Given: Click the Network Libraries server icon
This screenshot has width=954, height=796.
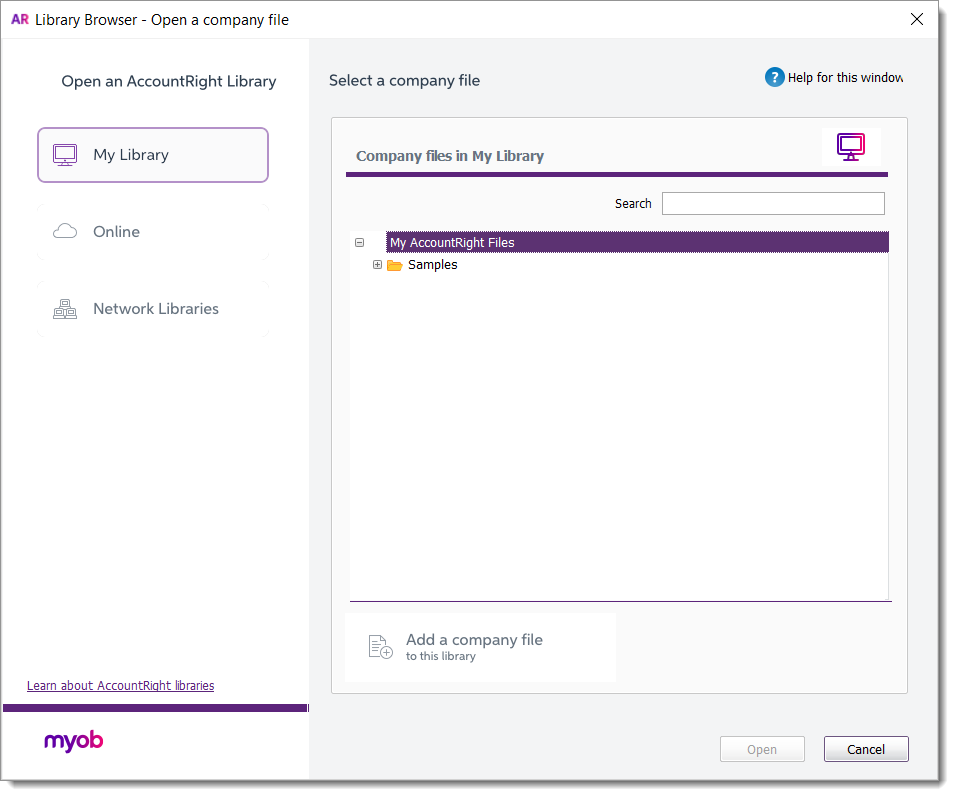Looking at the screenshot, I should [x=65, y=309].
